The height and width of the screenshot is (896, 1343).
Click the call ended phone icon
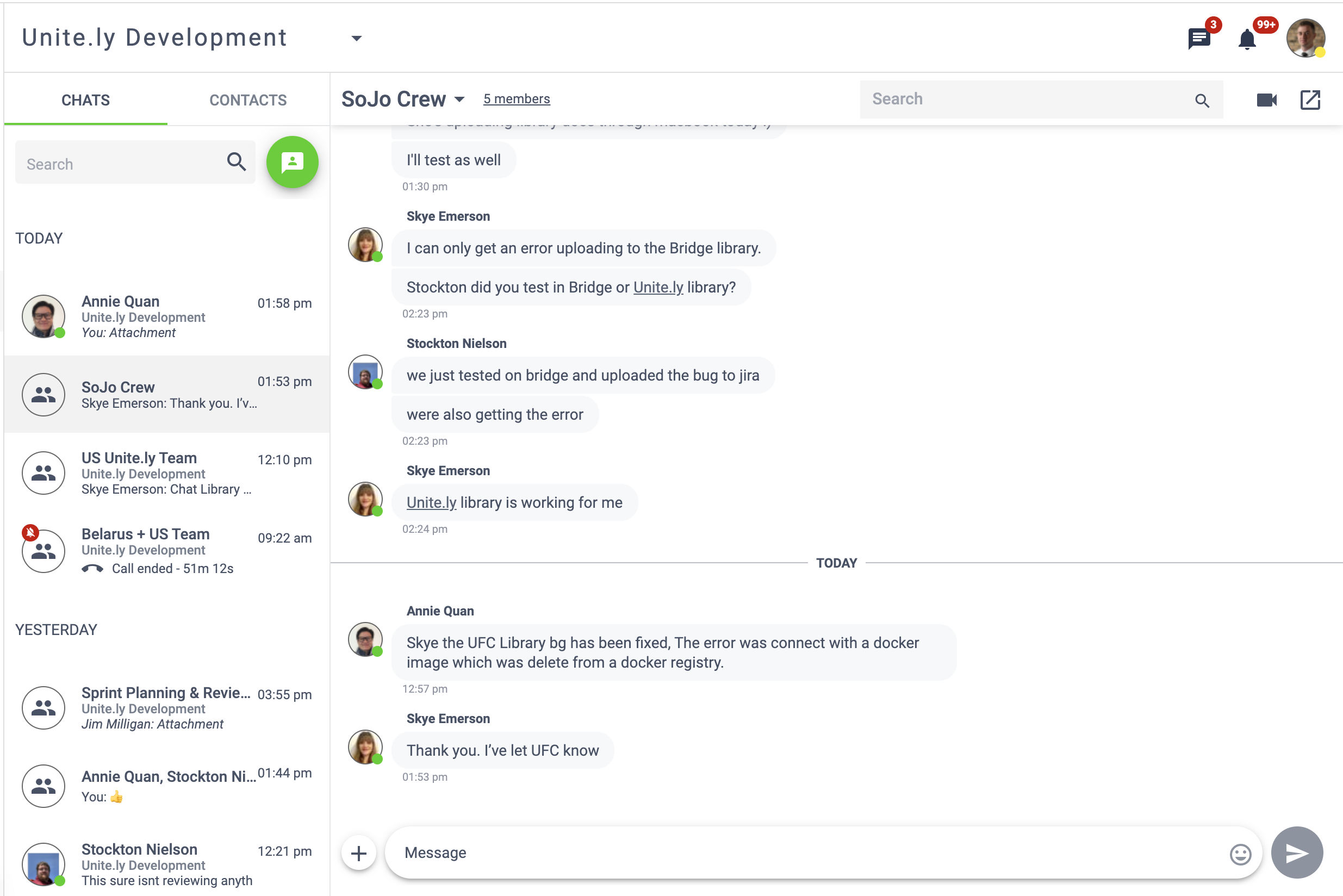coord(92,569)
